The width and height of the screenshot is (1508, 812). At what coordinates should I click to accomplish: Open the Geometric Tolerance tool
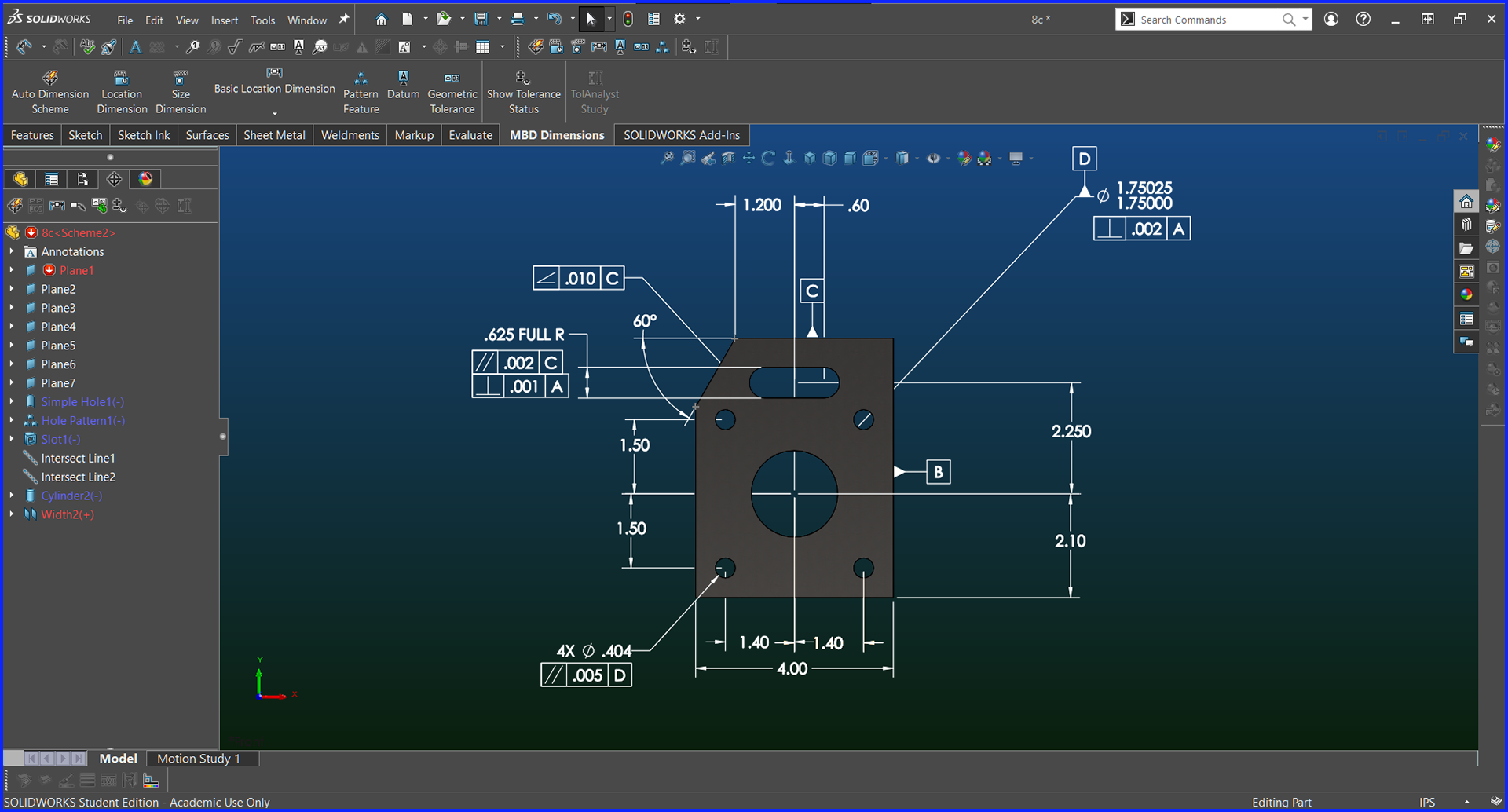click(x=452, y=92)
